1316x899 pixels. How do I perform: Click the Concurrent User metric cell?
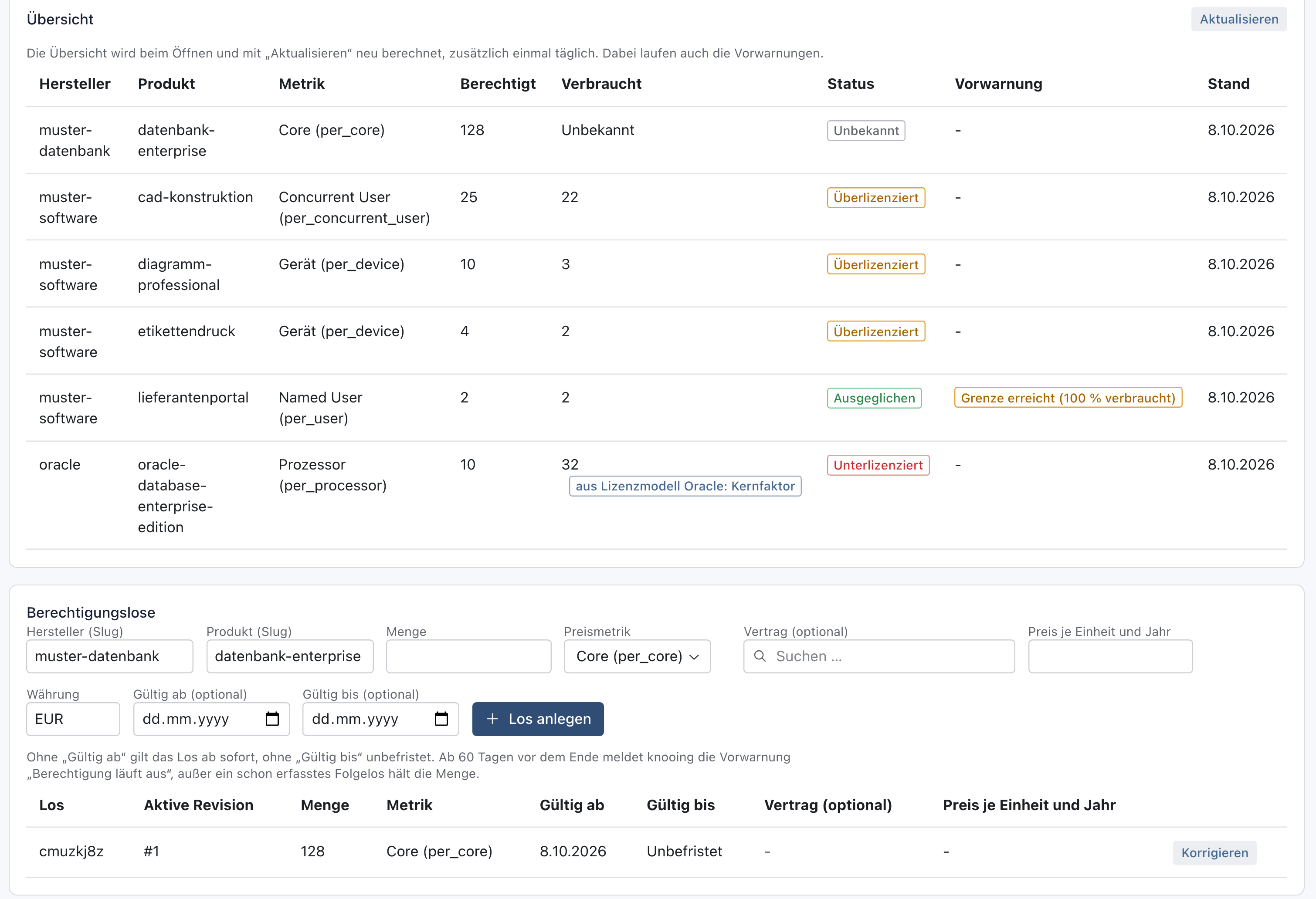[x=354, y=207]
